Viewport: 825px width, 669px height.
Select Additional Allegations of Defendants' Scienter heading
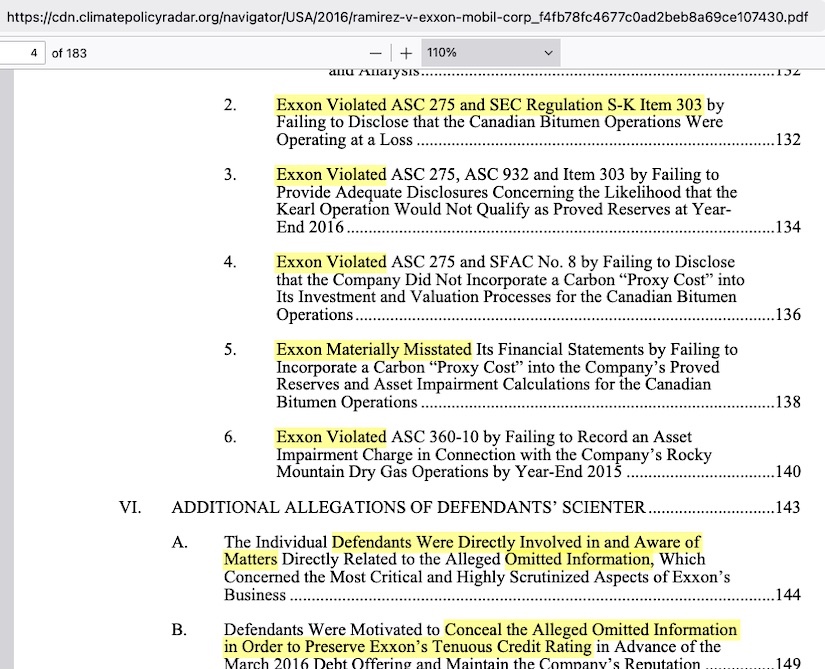tap(408, 507)
